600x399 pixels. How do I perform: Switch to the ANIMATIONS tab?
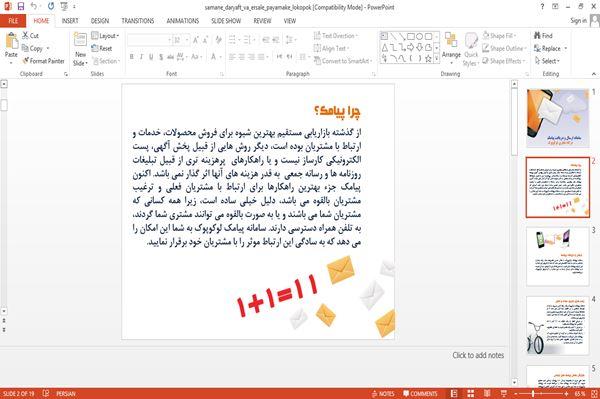tap(183, 21)
